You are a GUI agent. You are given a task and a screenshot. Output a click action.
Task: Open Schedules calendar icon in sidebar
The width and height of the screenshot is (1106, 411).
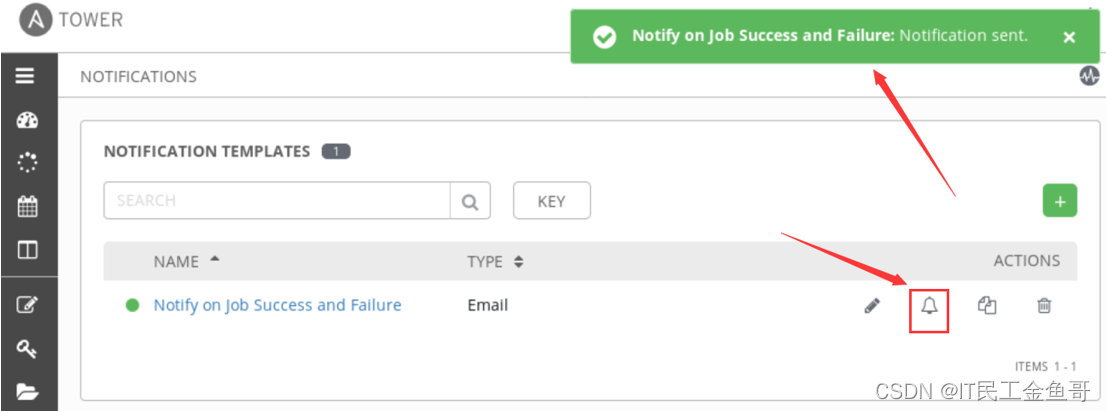[27, 207]
